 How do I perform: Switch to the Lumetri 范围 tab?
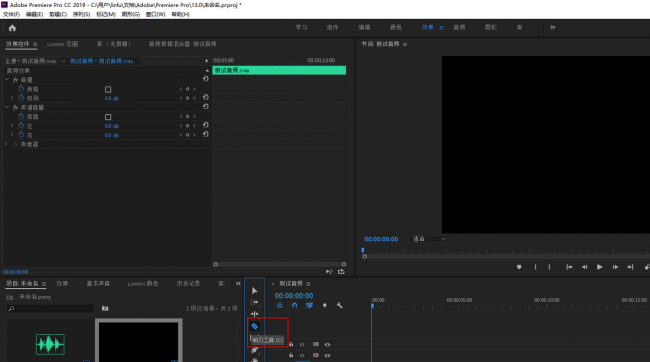click(62, 44)
